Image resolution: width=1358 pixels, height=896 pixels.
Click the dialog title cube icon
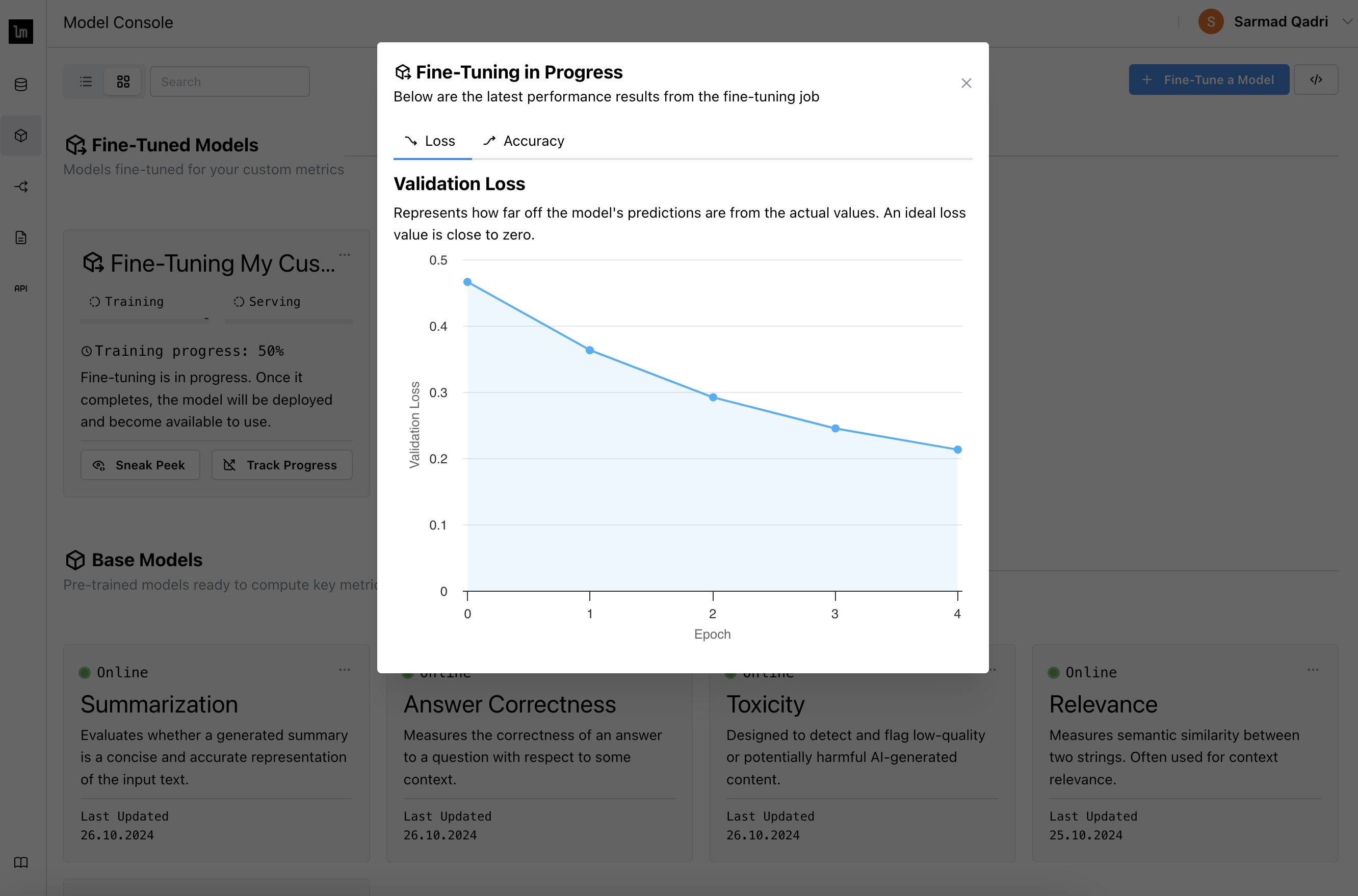pyautogui.click(x=403, y=72)
